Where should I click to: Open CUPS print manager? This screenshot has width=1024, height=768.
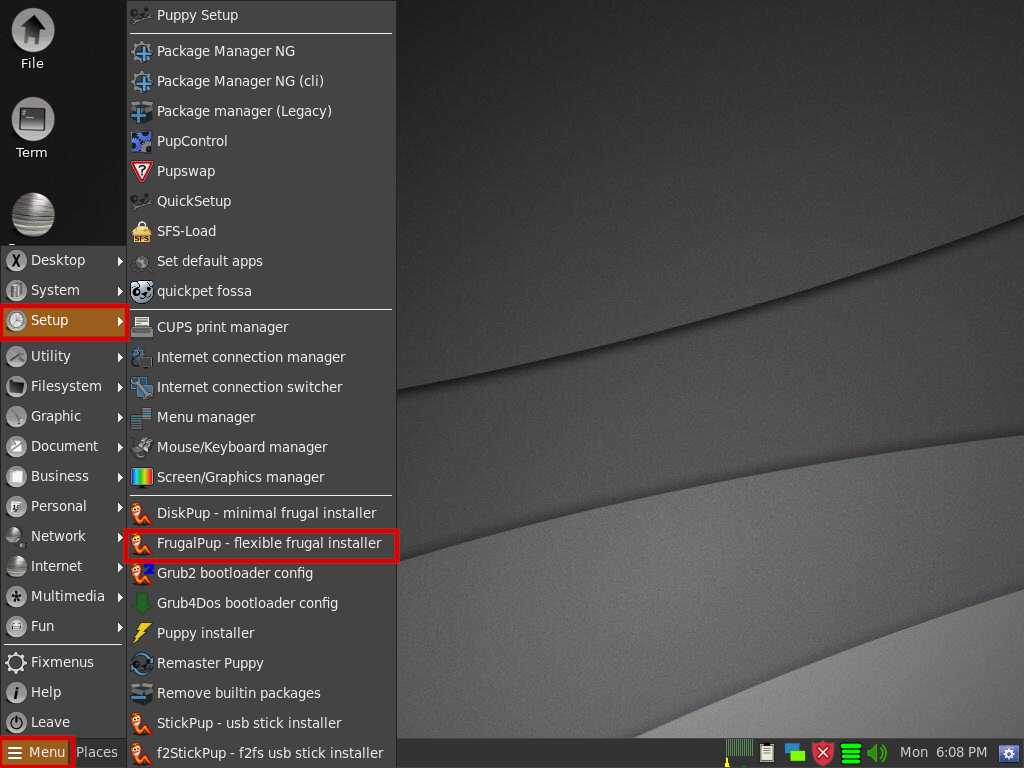[x=222, y=327]
